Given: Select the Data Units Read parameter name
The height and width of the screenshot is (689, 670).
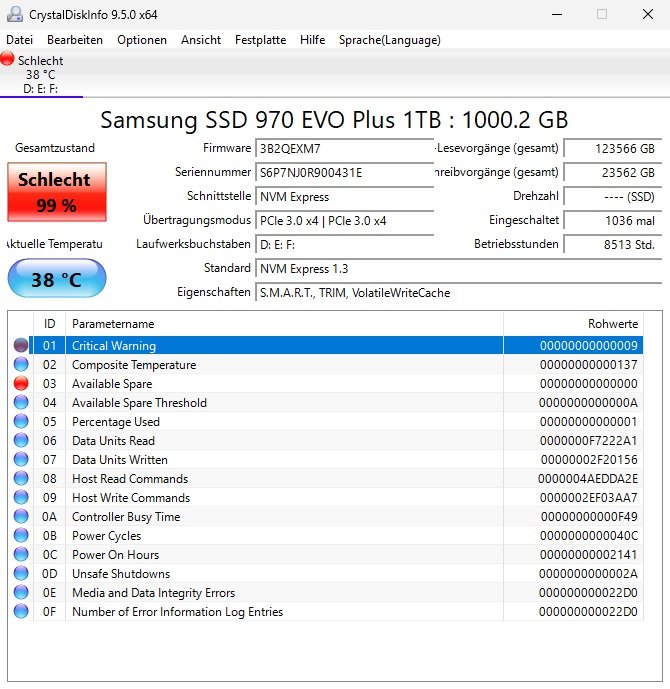Looking at the screenshot, I should 113,440.
